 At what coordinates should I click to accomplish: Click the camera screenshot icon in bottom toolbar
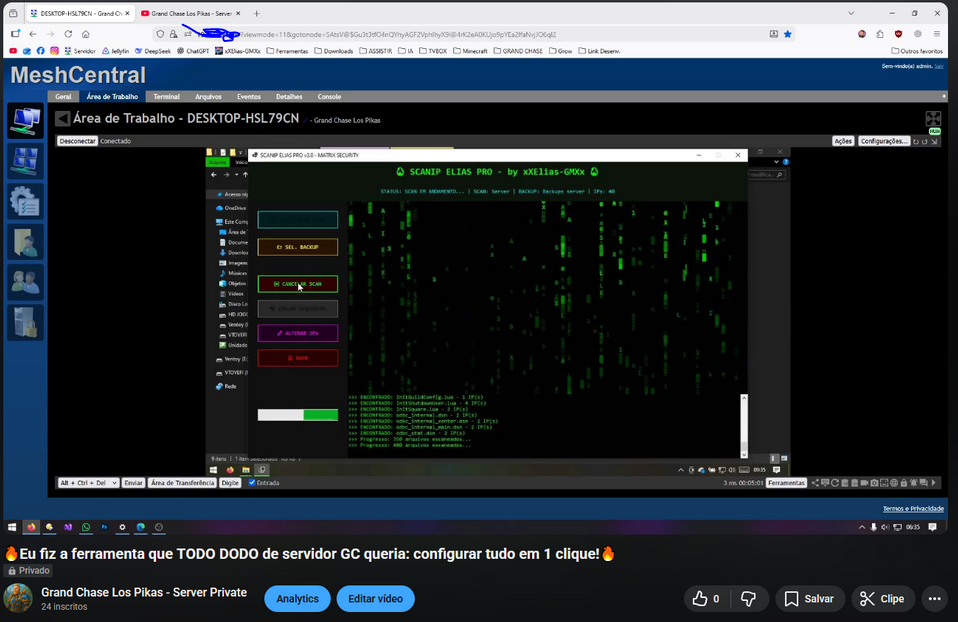click(x=874, y=483)
